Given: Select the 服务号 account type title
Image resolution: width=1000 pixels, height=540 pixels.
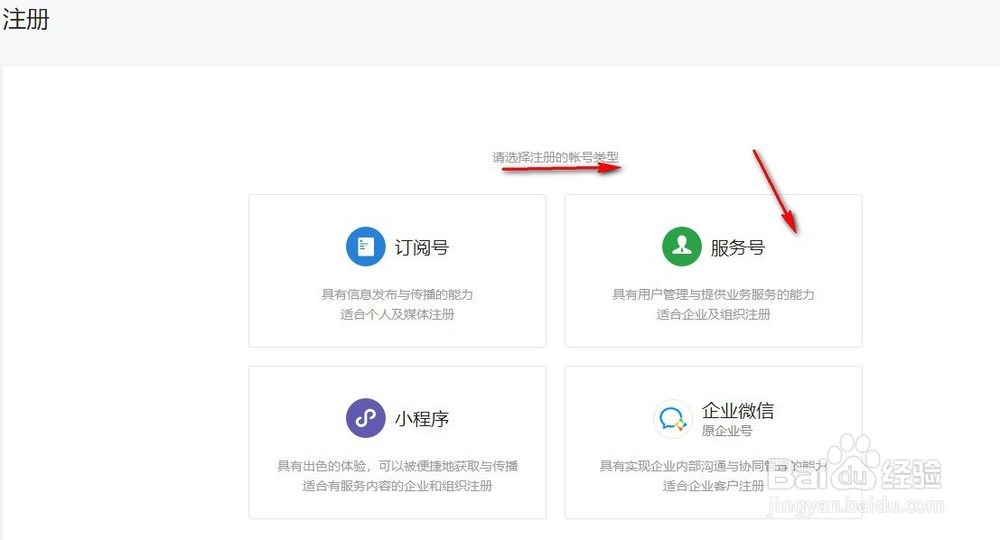Looking at the screenshot, I should click(738, 247).
